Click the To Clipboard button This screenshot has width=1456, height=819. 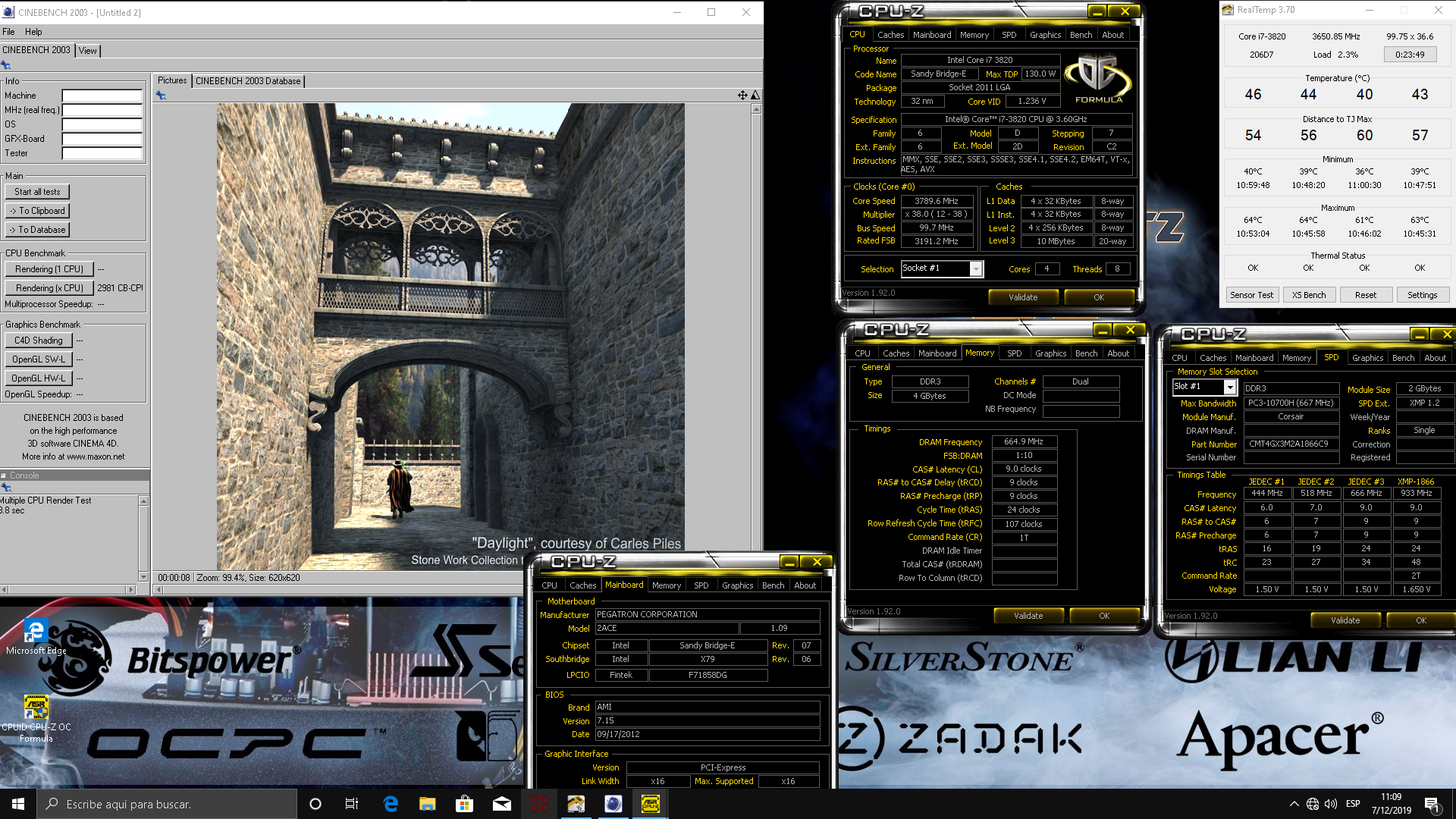click(x=37, y=211)
